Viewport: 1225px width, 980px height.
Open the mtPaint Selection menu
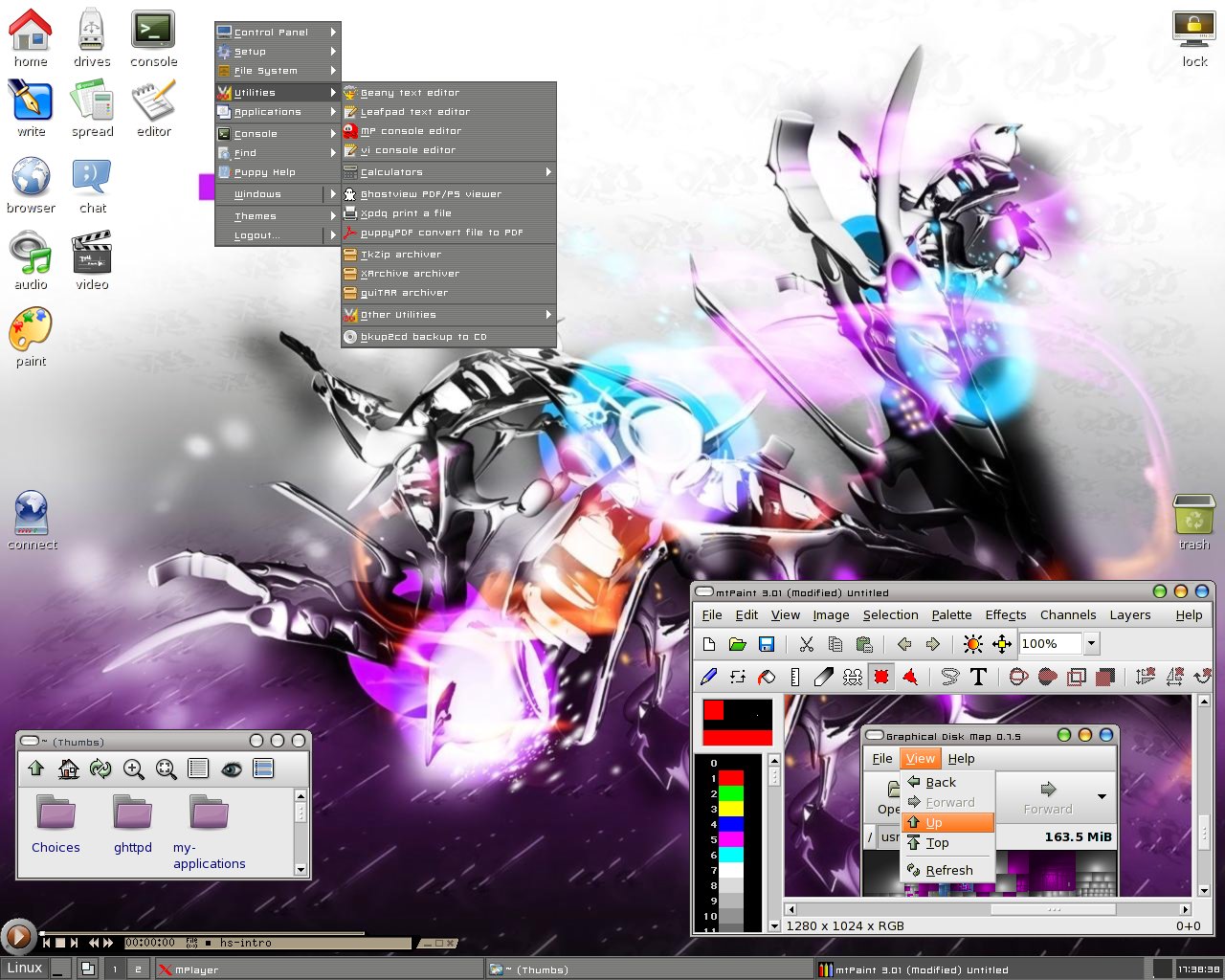tap(890, 615)
